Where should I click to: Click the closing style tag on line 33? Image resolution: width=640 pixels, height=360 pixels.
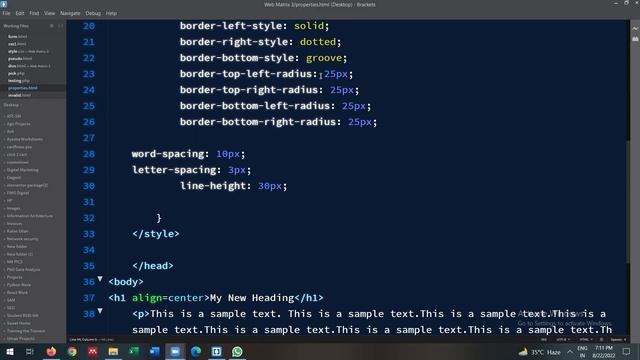point(156,234)
